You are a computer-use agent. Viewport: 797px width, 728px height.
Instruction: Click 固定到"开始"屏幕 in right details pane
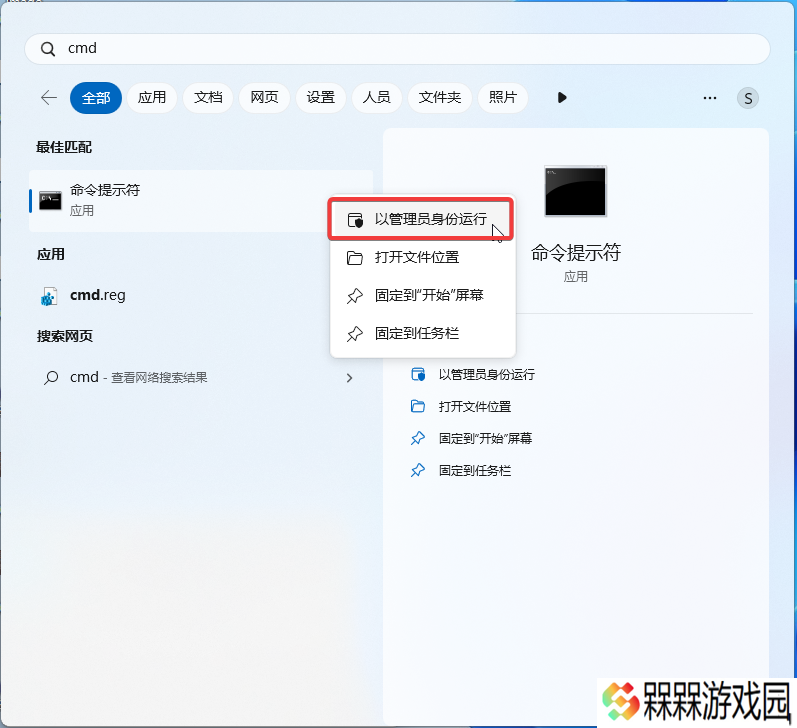point(485,438)
